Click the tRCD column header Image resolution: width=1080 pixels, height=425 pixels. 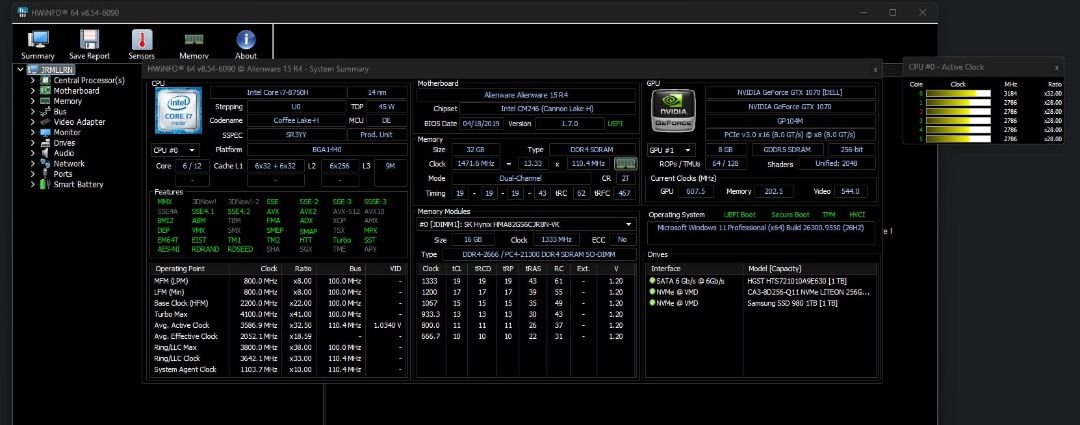pos(482,269)
